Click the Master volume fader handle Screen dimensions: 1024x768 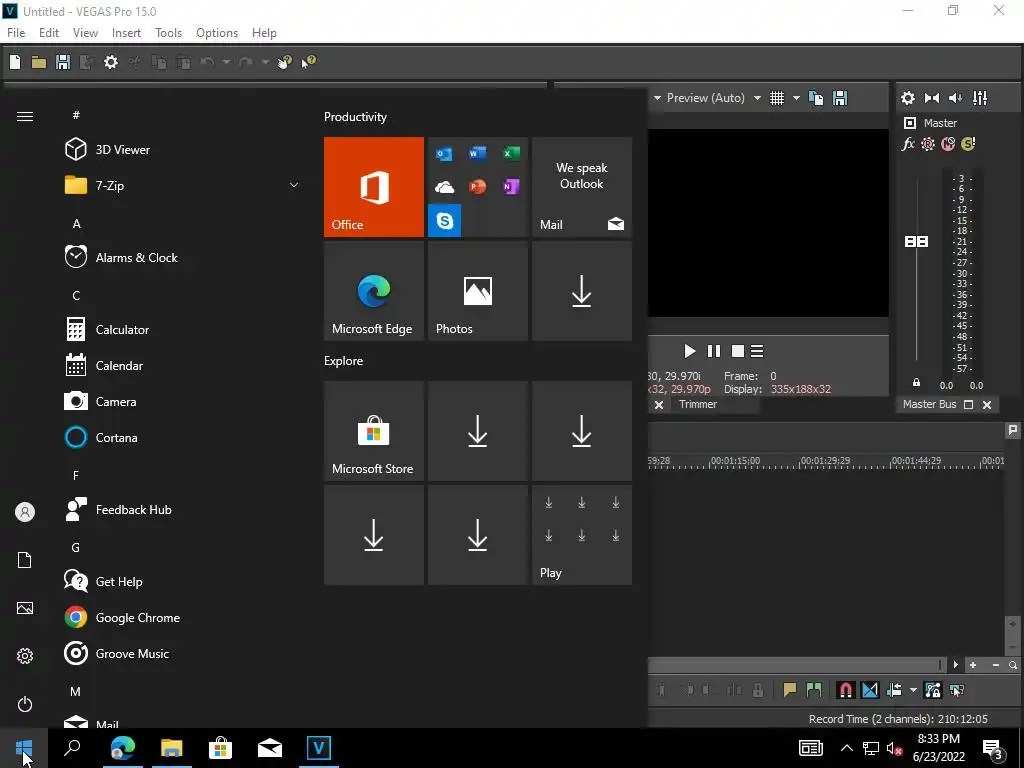916,242
